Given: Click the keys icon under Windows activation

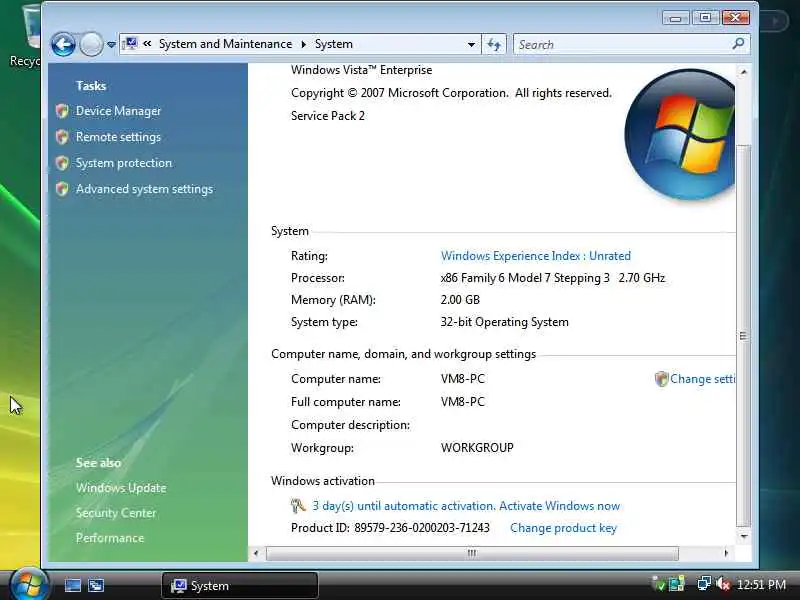Looking at the screenshot, I should point(298,506).
